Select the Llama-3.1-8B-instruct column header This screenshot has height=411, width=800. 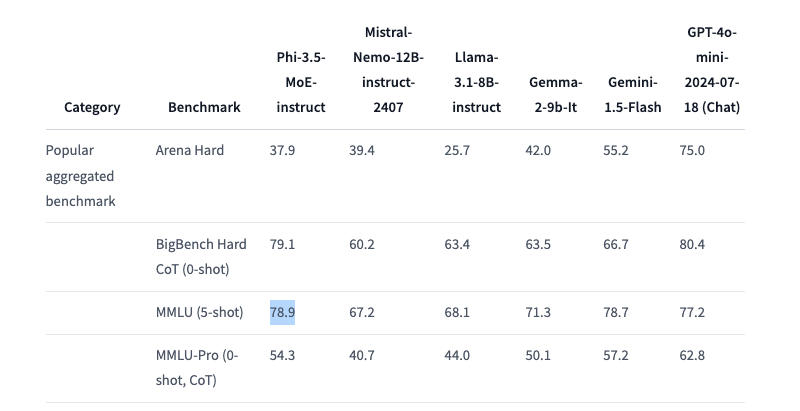point(476,82)
